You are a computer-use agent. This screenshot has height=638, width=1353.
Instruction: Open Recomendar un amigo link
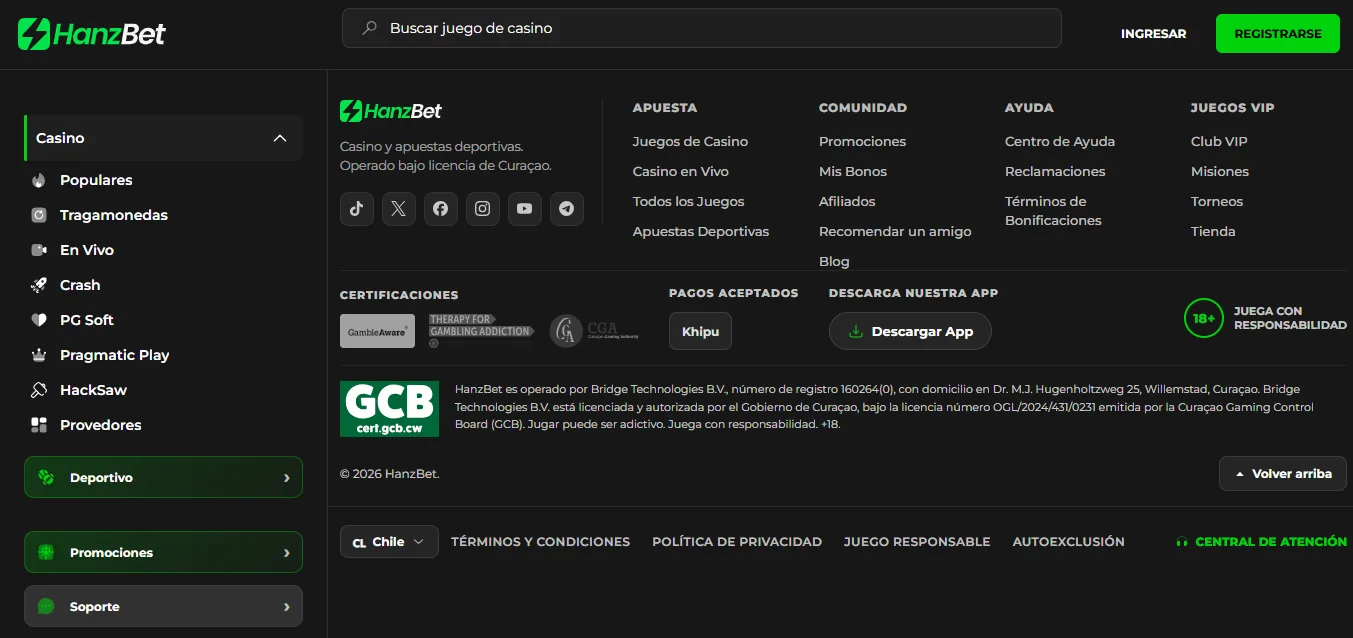click(x=895, y=232)
